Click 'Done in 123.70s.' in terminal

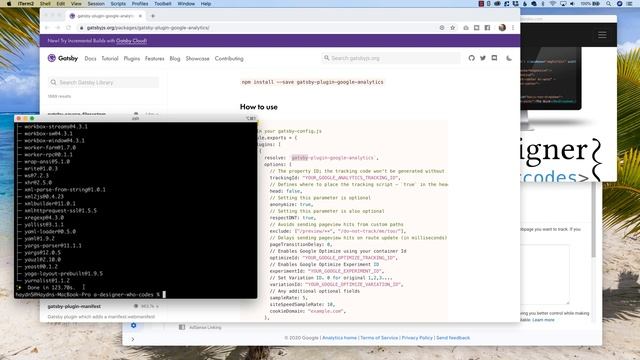click(51, 287)
